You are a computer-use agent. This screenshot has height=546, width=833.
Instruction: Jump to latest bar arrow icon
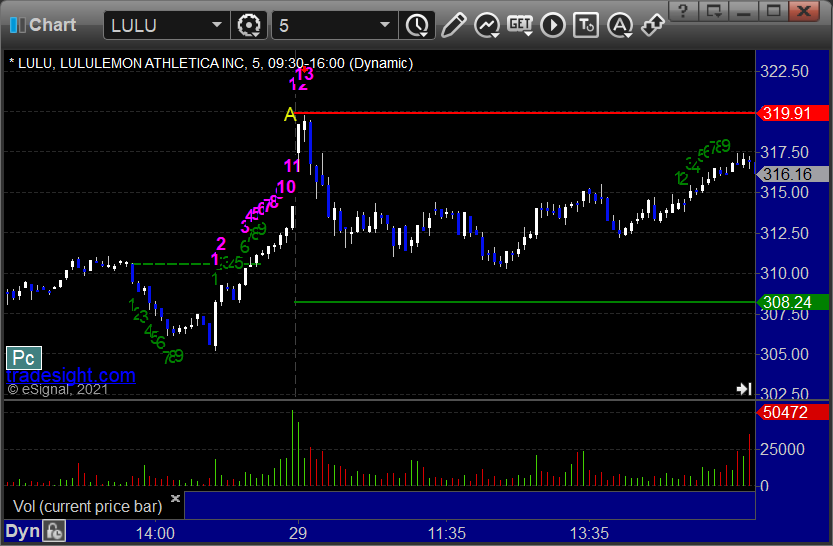click(744, 389)
